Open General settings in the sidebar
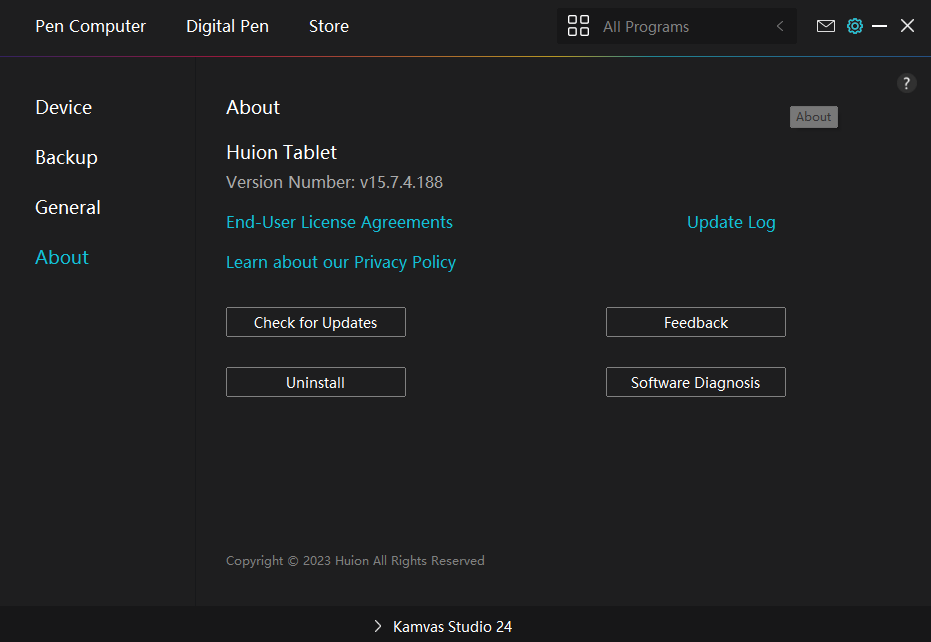This screenshot has width=931, height=642. point(68,207)
